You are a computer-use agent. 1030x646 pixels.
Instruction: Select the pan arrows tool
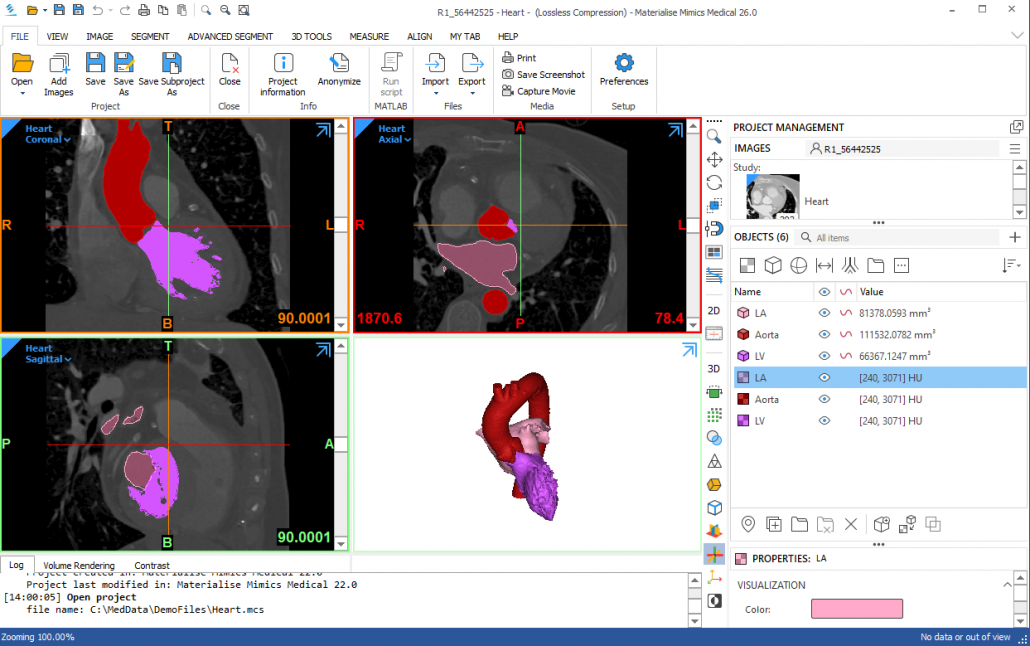coord(714,160)
